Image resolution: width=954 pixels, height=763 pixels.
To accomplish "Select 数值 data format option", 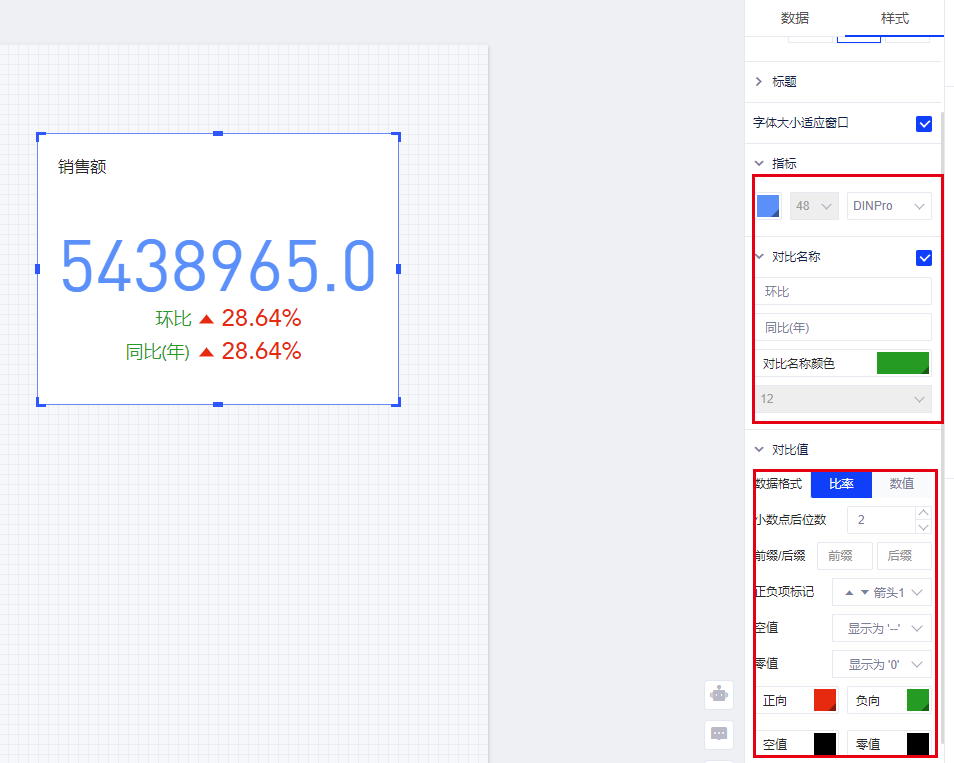I will coord(901,484).
